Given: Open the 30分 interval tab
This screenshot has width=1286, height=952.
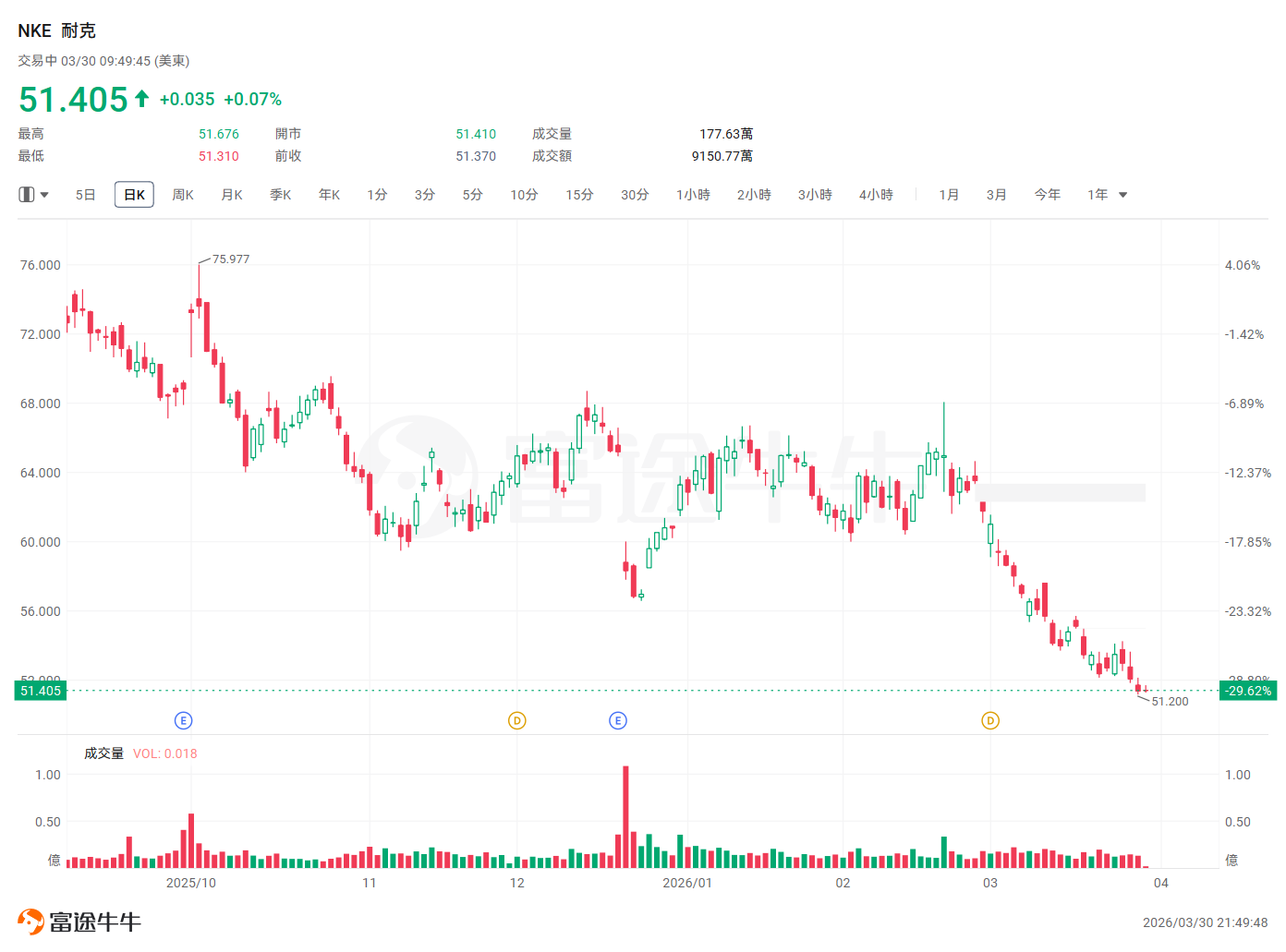Looking at the screenshot, I should tap(635, 195).
